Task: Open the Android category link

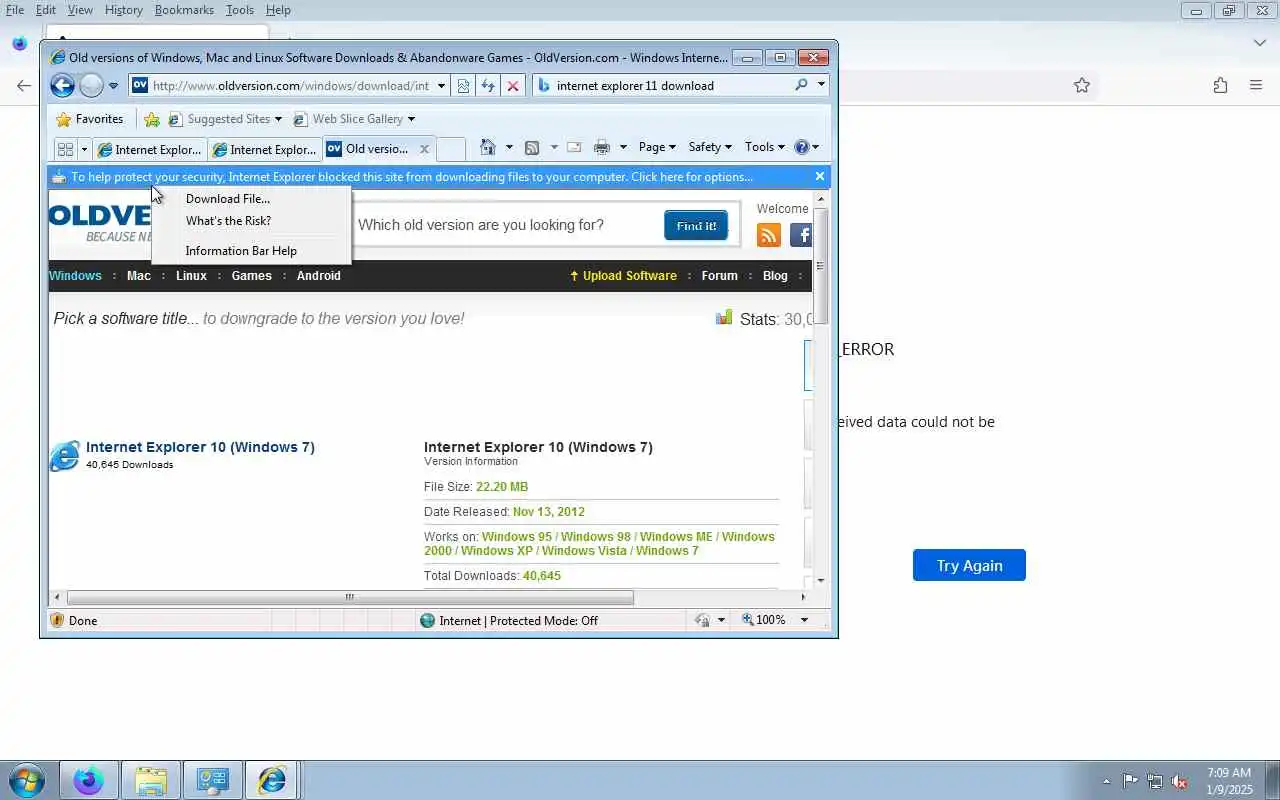Action: click(x=319, y=276)
